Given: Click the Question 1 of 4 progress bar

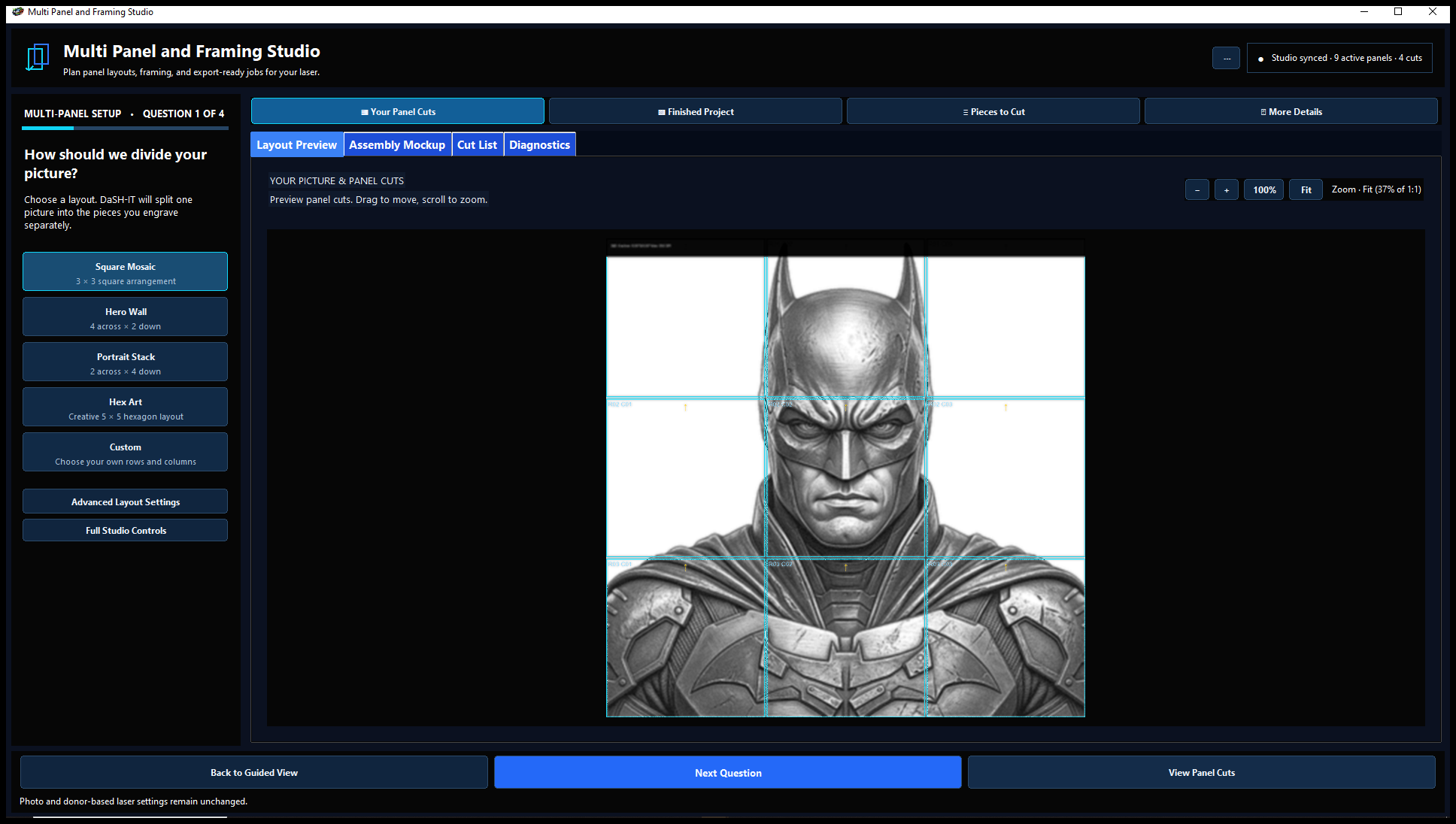Looking at the screenshot, I should pyautogui.click(x=125, y=129).
